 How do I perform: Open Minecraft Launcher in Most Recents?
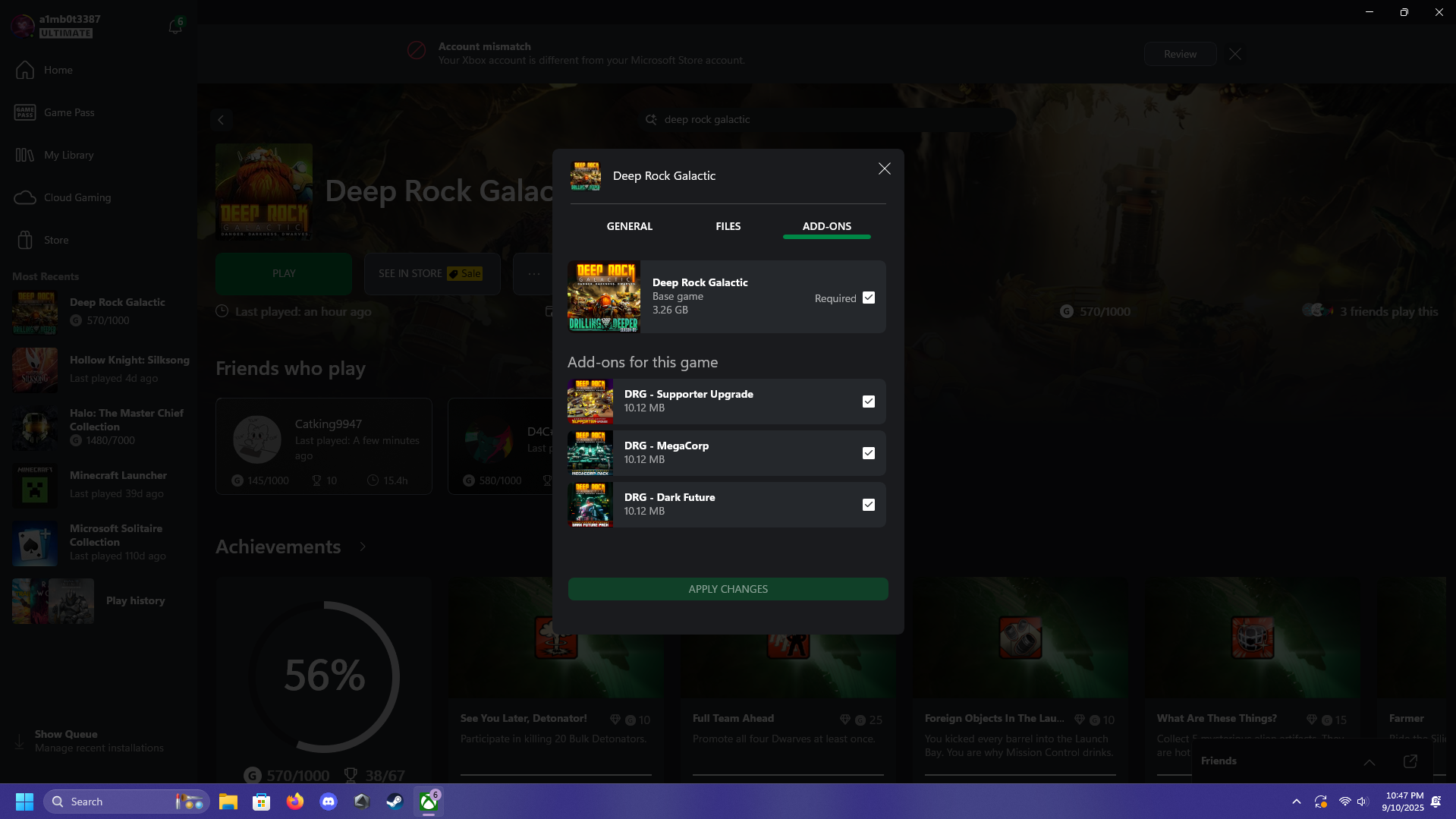[x=99, y=485]
